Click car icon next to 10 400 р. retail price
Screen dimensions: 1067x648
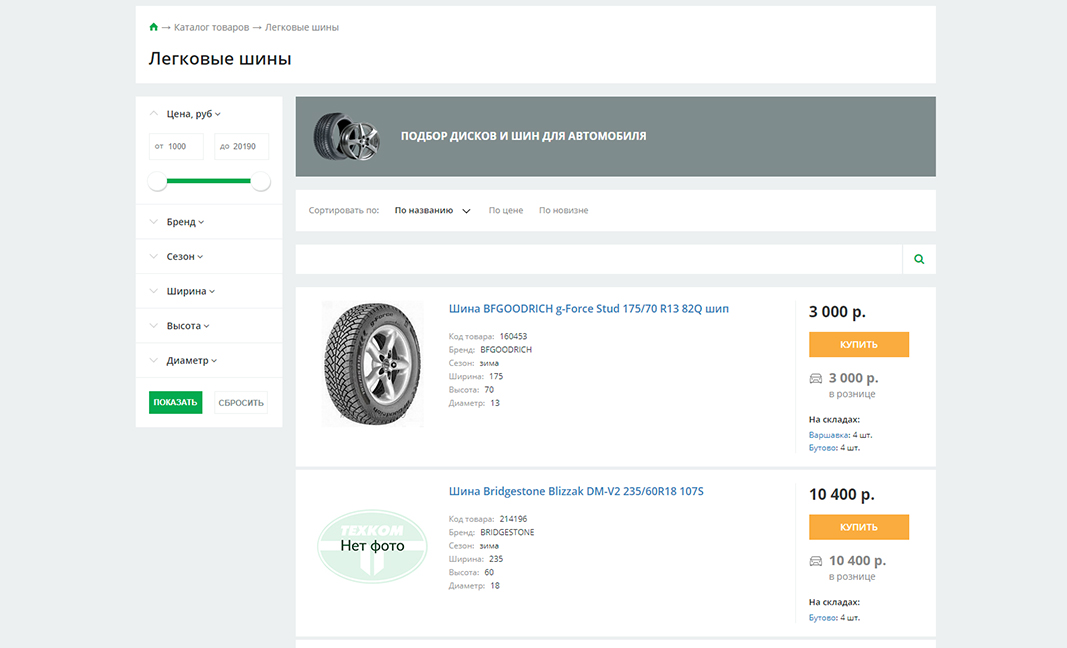tap(815, 561)
